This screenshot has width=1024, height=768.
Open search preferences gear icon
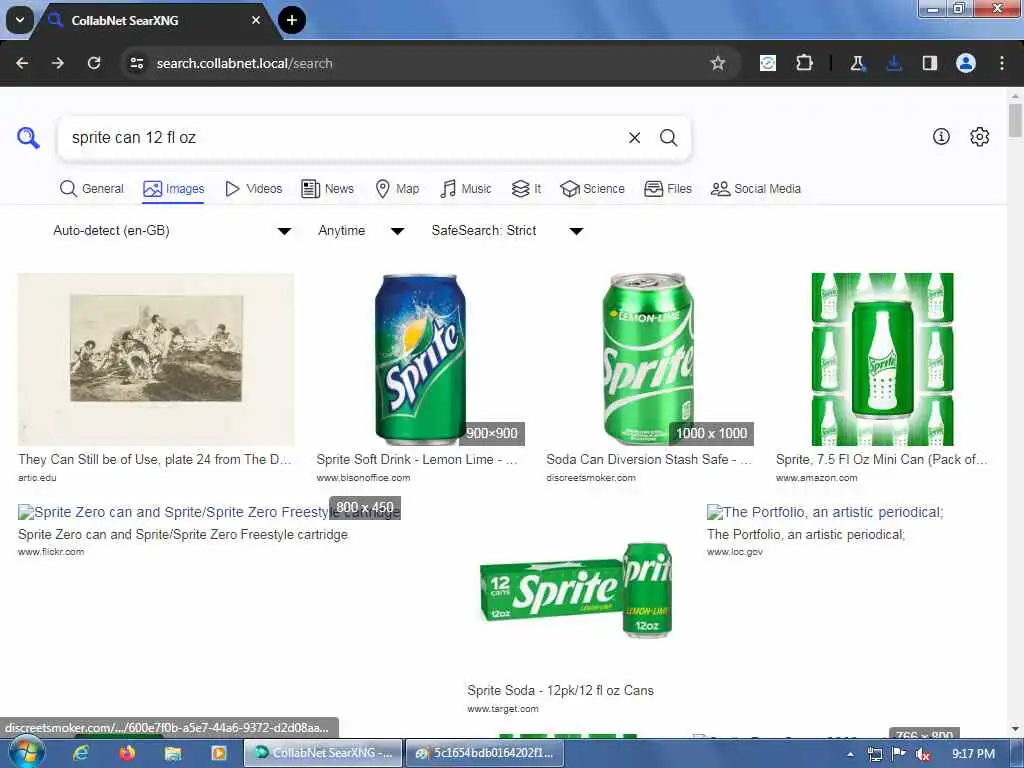[x=980, y=136]
